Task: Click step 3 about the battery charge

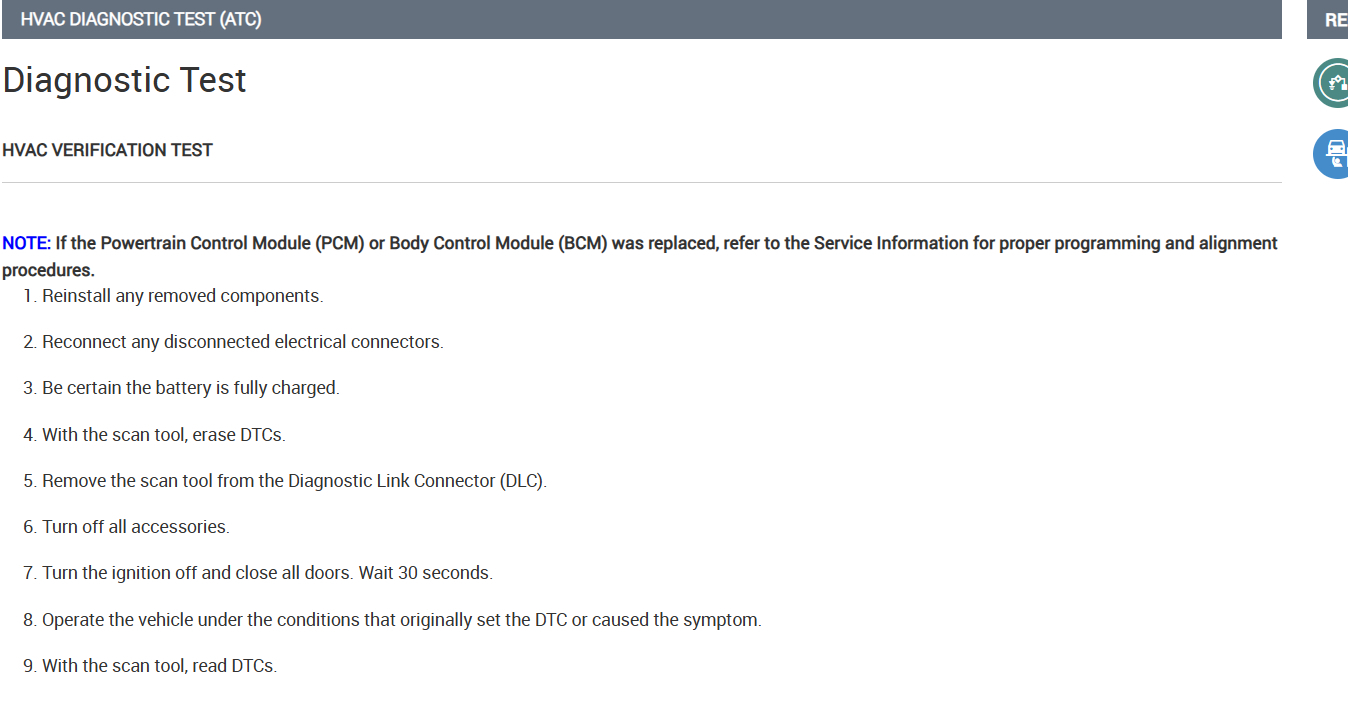Action: pos(190,388)
